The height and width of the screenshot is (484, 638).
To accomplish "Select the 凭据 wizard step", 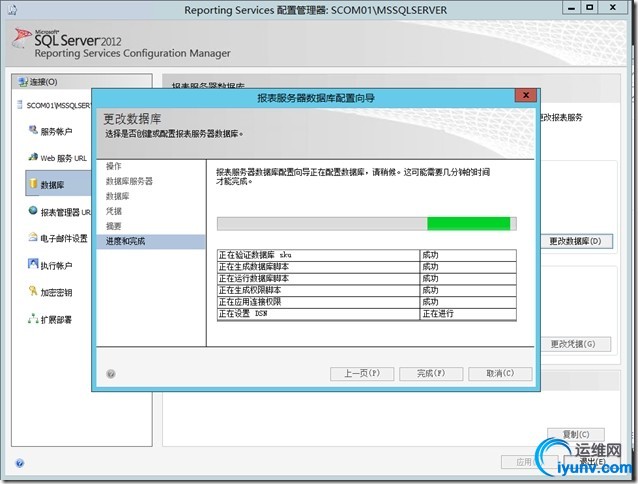I will click(114, 211).
